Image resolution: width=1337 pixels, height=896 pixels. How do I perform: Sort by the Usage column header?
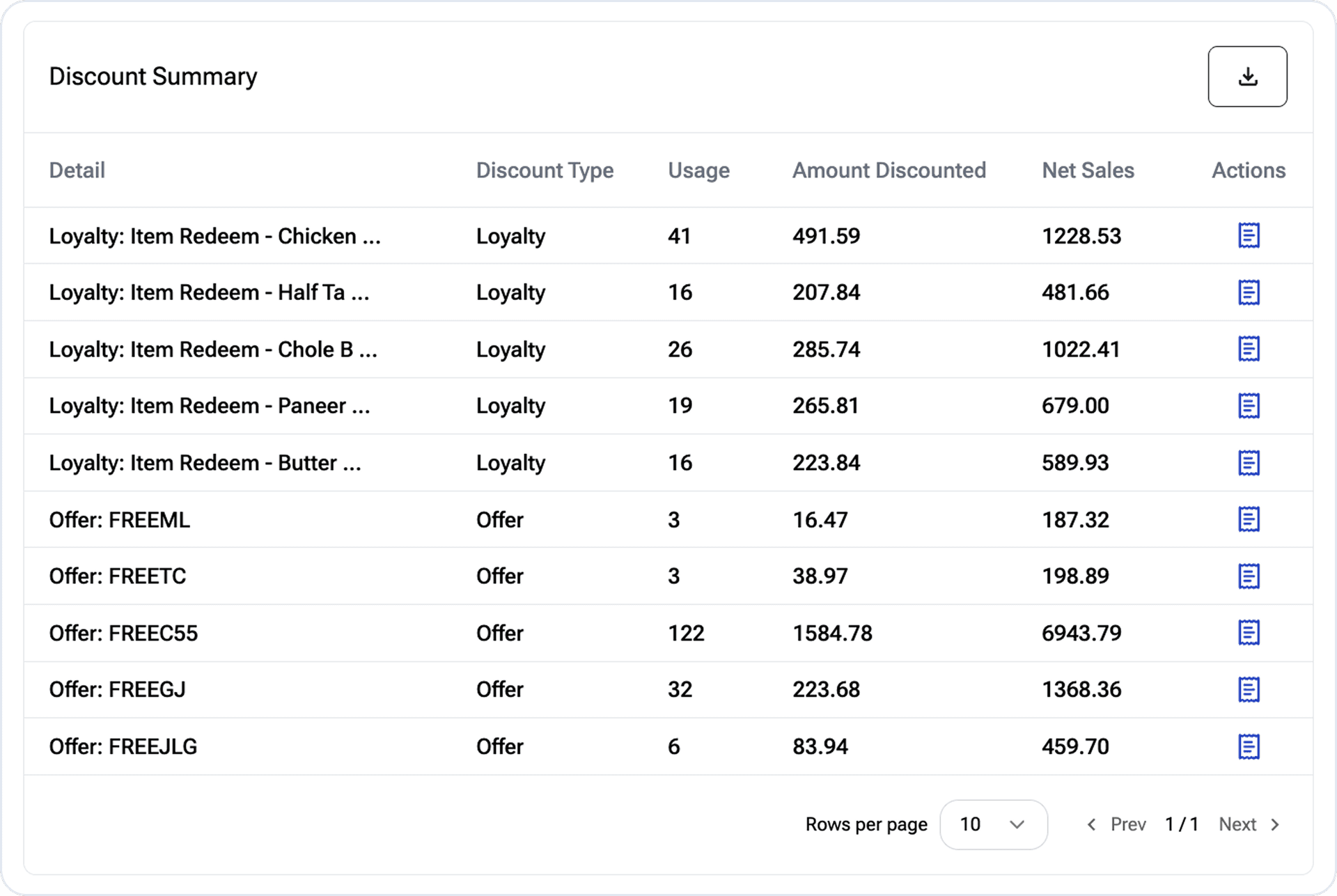coord(698,171)
